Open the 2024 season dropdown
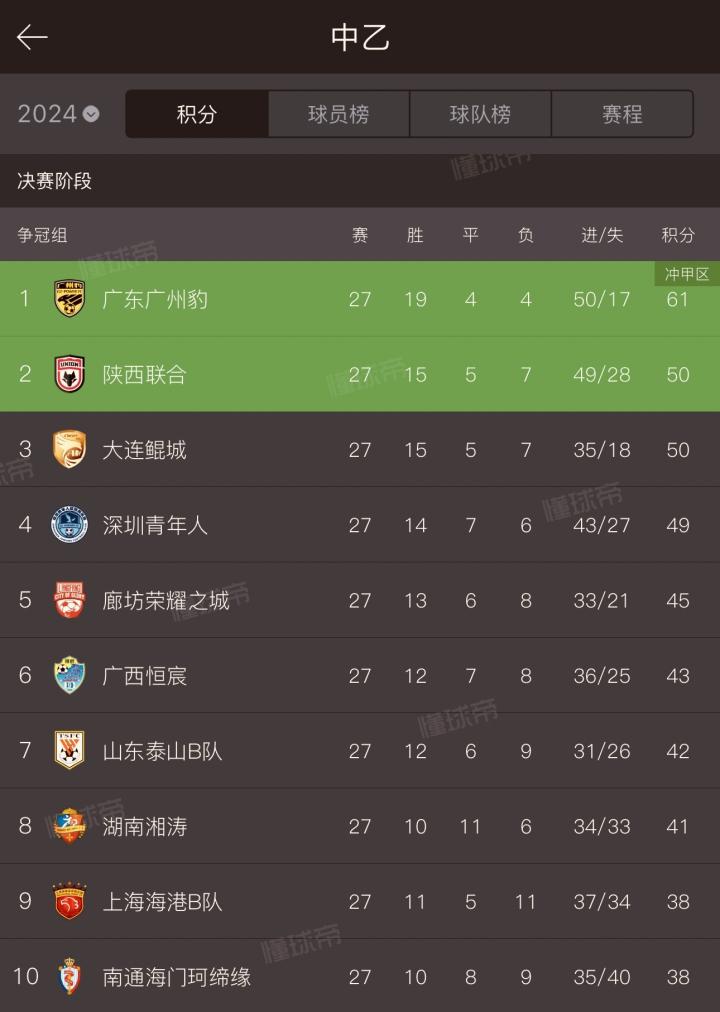 pos(58,114)
